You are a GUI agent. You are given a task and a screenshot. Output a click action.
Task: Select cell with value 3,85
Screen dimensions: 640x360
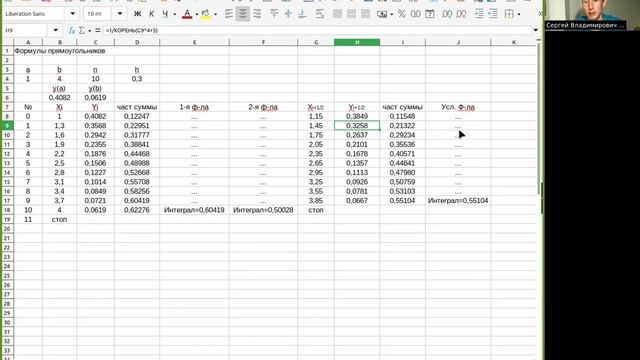coord(316,201)
